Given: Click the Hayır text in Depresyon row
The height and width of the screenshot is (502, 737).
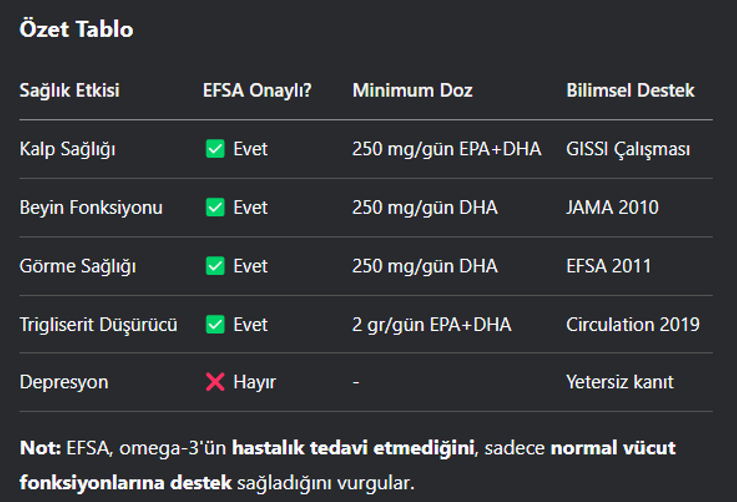Looking at the screenshot, I should 254,382.
